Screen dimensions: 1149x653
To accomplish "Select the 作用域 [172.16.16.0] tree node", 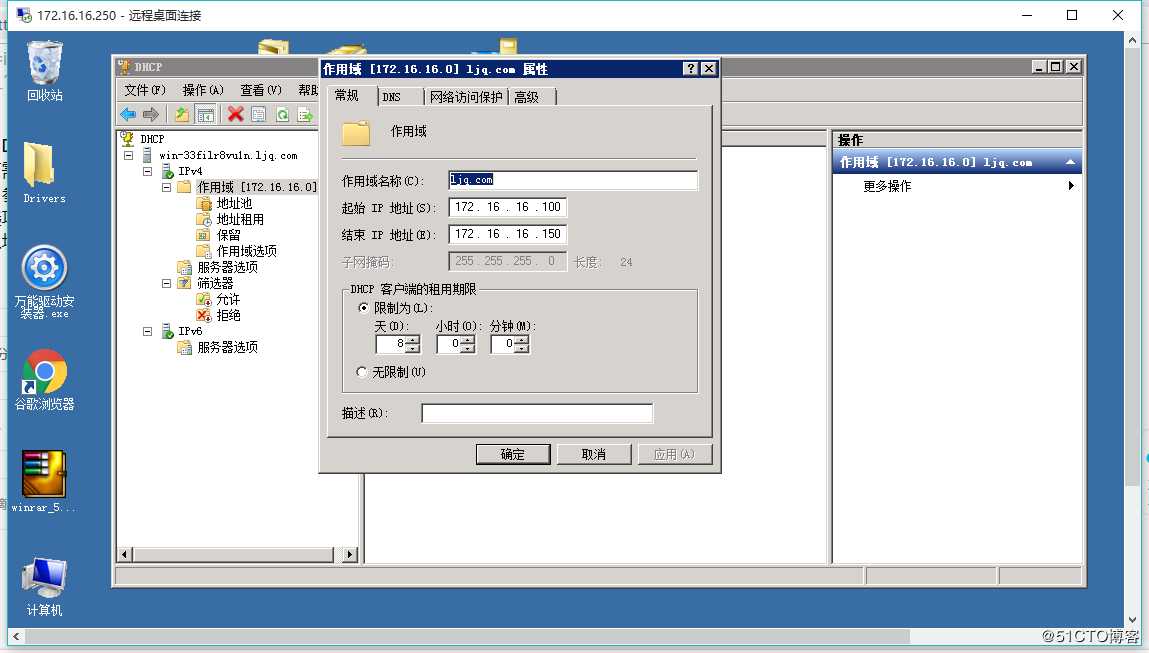I will [x=256, y=187].
